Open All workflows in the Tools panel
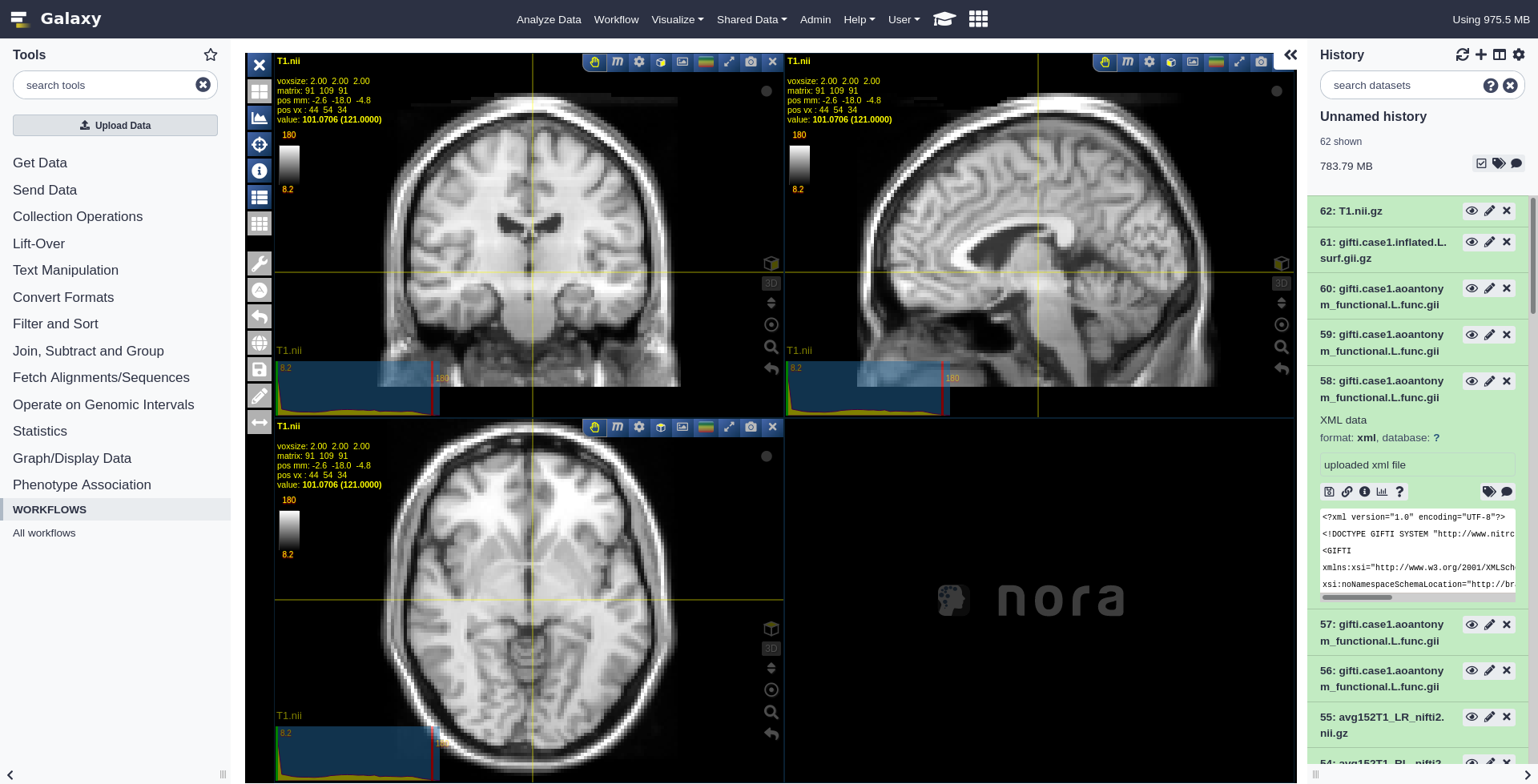 coord(44,533)
